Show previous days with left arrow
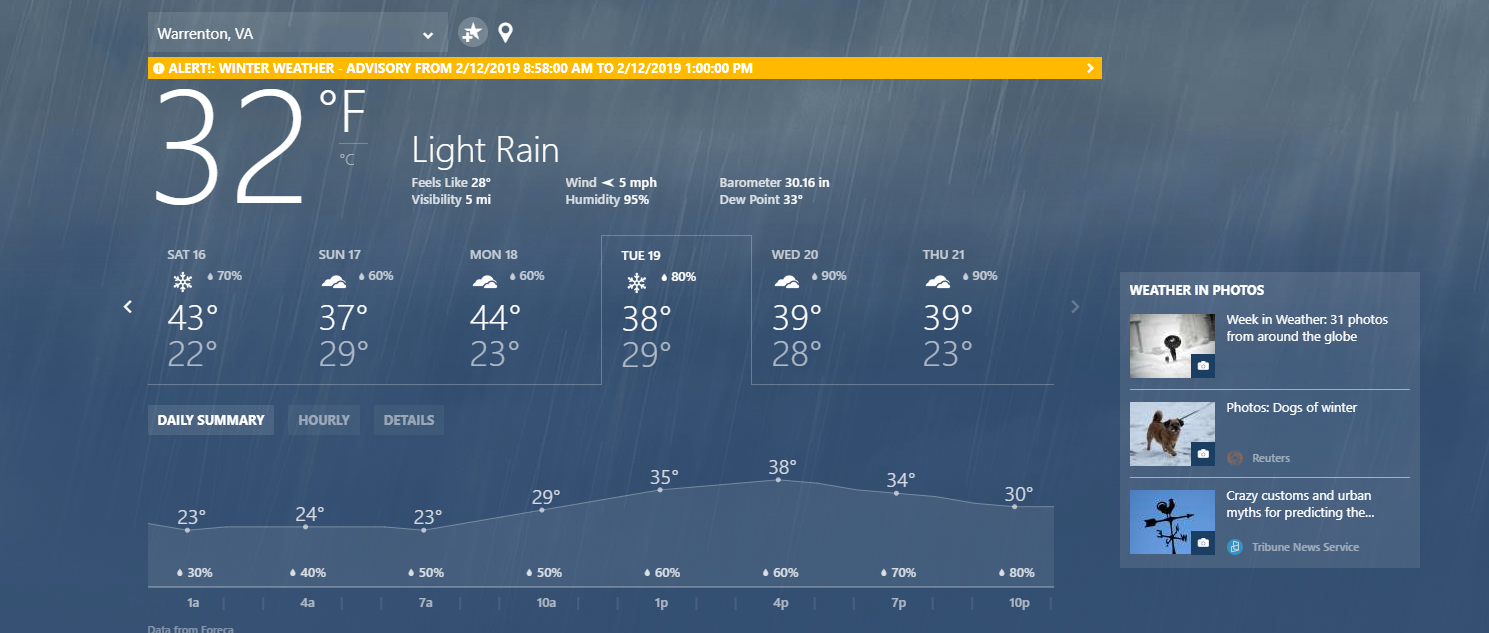This screenshot has width=1489, height=633. click(x=128, y=306)
